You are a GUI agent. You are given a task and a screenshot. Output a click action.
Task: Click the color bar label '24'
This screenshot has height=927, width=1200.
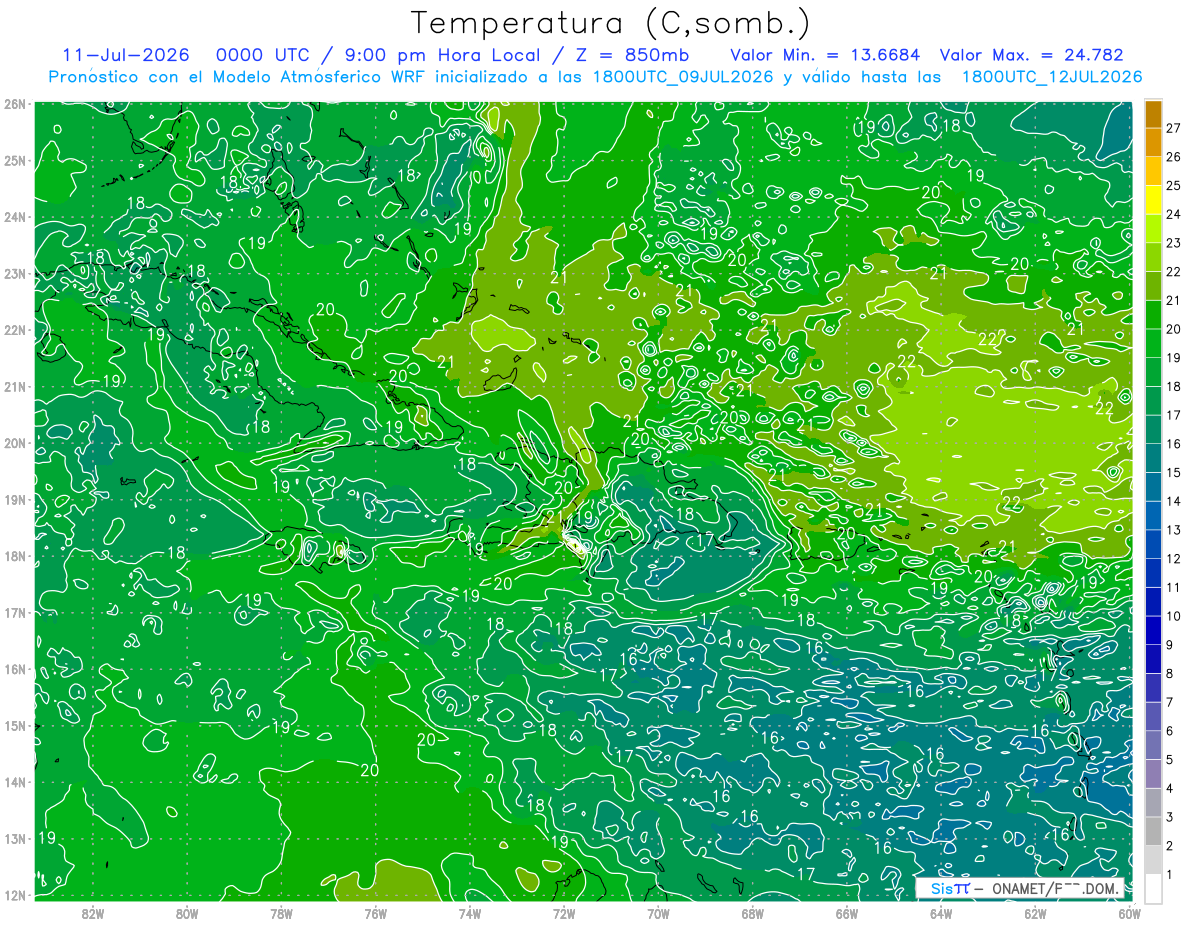tap(1174, 214)
